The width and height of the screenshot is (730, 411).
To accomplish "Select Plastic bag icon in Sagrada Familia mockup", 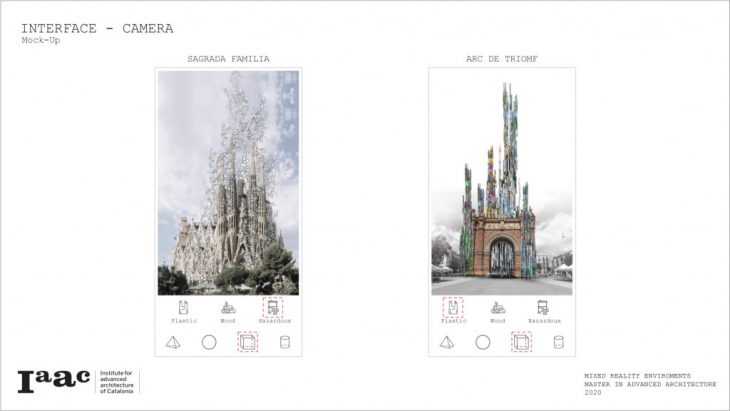I will tap(183, 307).
